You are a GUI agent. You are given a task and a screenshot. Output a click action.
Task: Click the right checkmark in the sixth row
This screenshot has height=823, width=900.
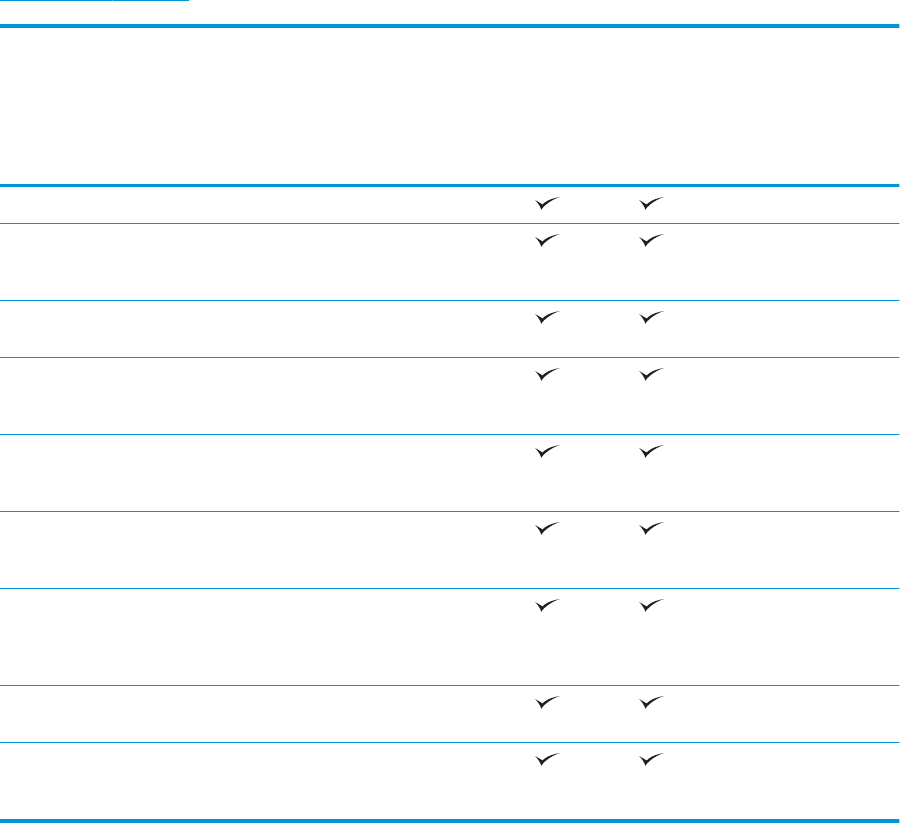[x=654, y=529]
